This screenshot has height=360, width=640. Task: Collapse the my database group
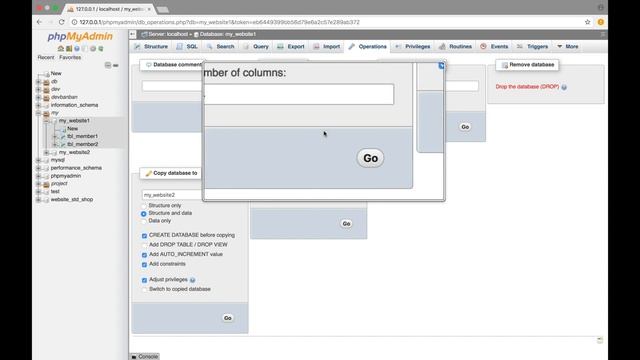[38, 113]
